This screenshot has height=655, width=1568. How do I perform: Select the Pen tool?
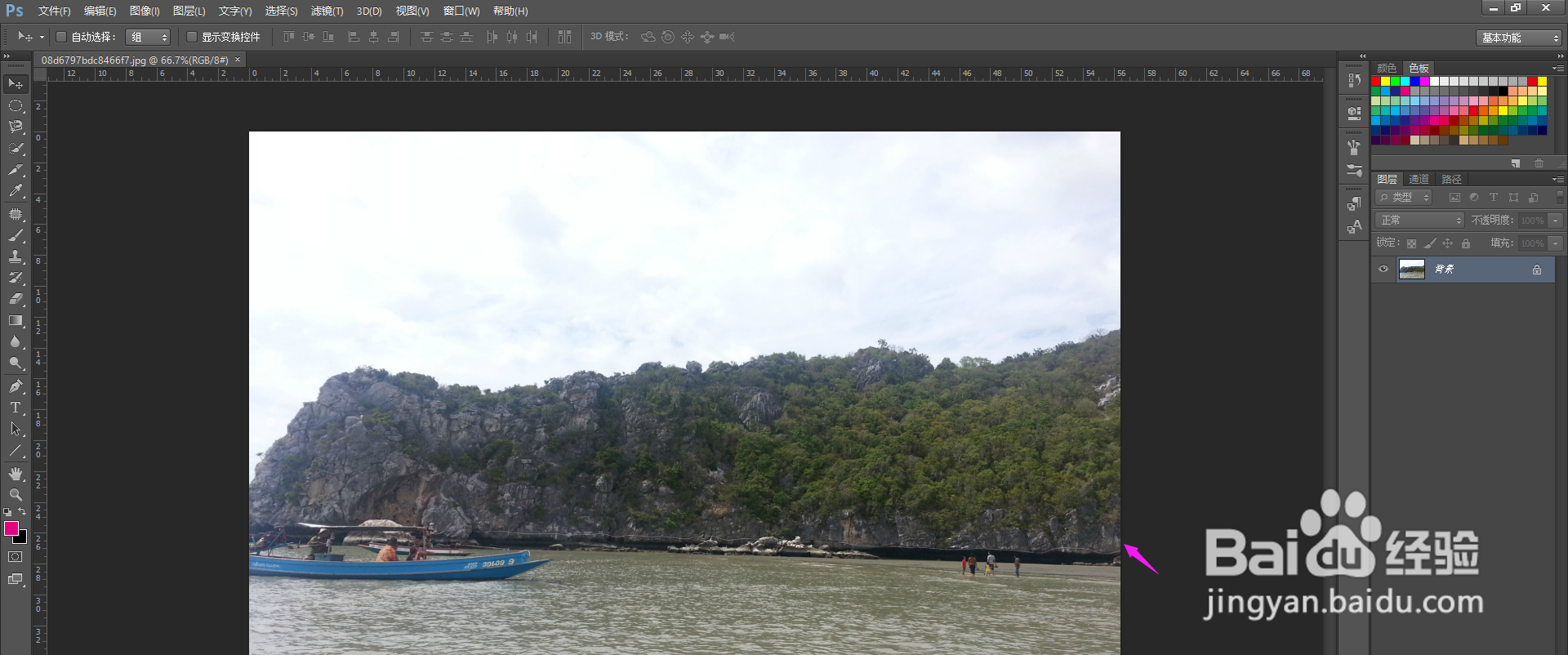point(16,386)
